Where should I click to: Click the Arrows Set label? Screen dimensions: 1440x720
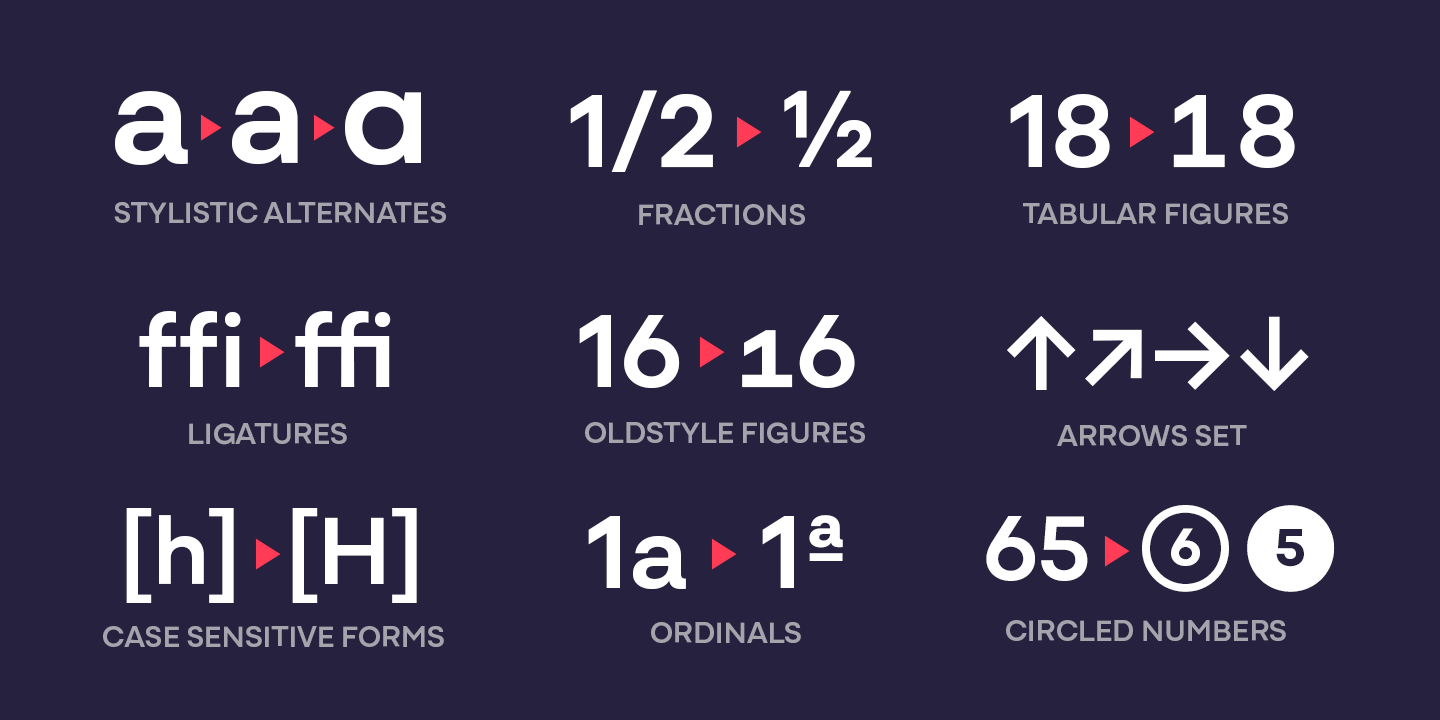pyautogui.click(x=1152, y=436)
